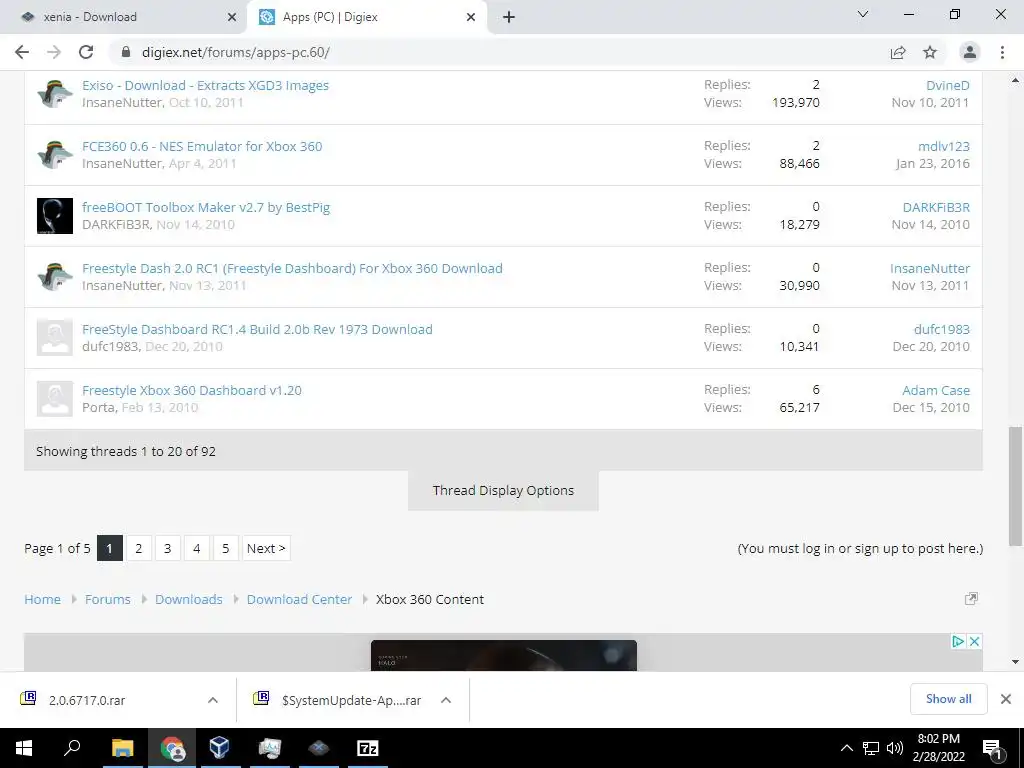Expand options for 2.0.6717.0.rar download
This screenshot has height=768, width=1024.
pos(213,700)
